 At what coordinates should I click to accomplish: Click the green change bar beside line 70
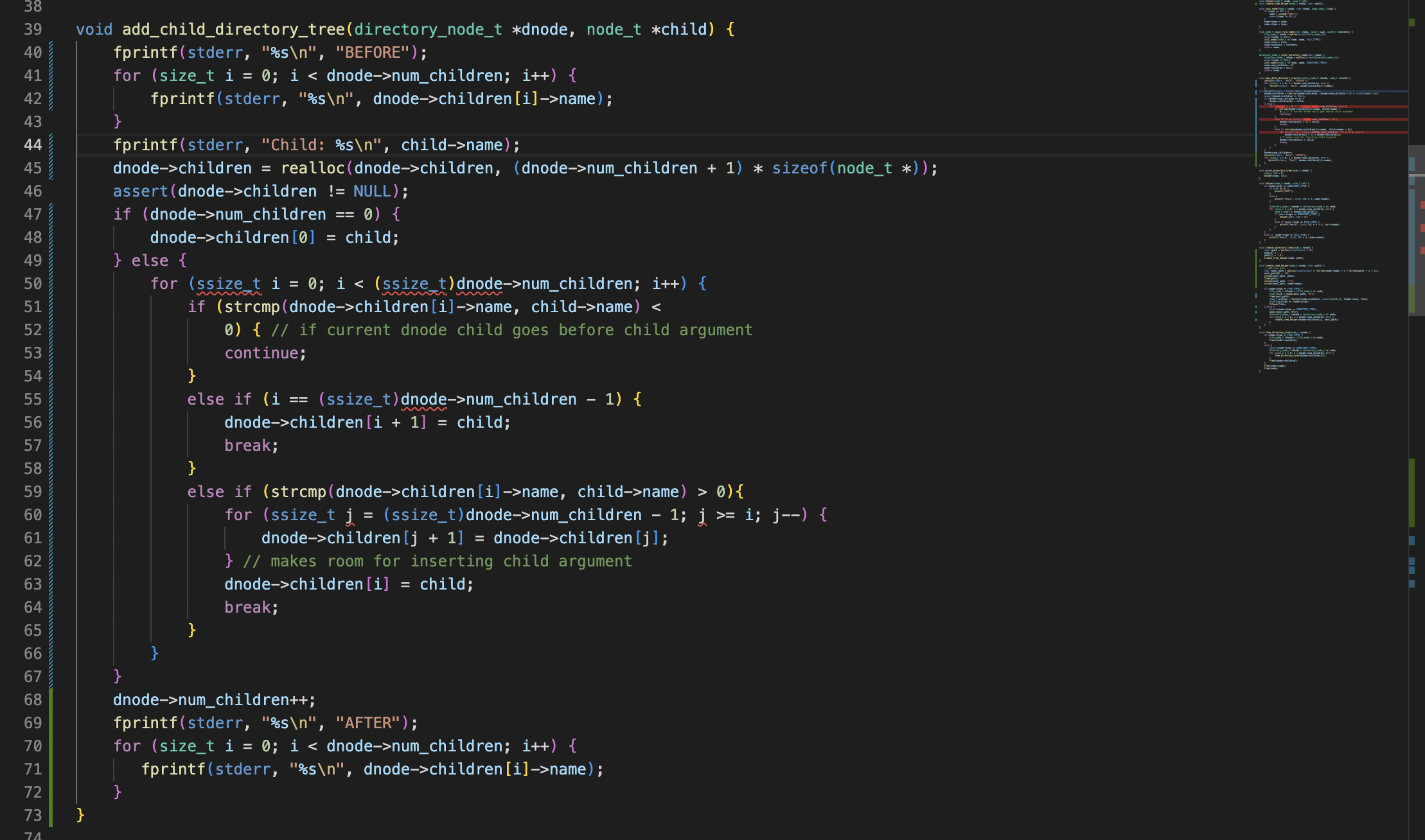(51, 746)
